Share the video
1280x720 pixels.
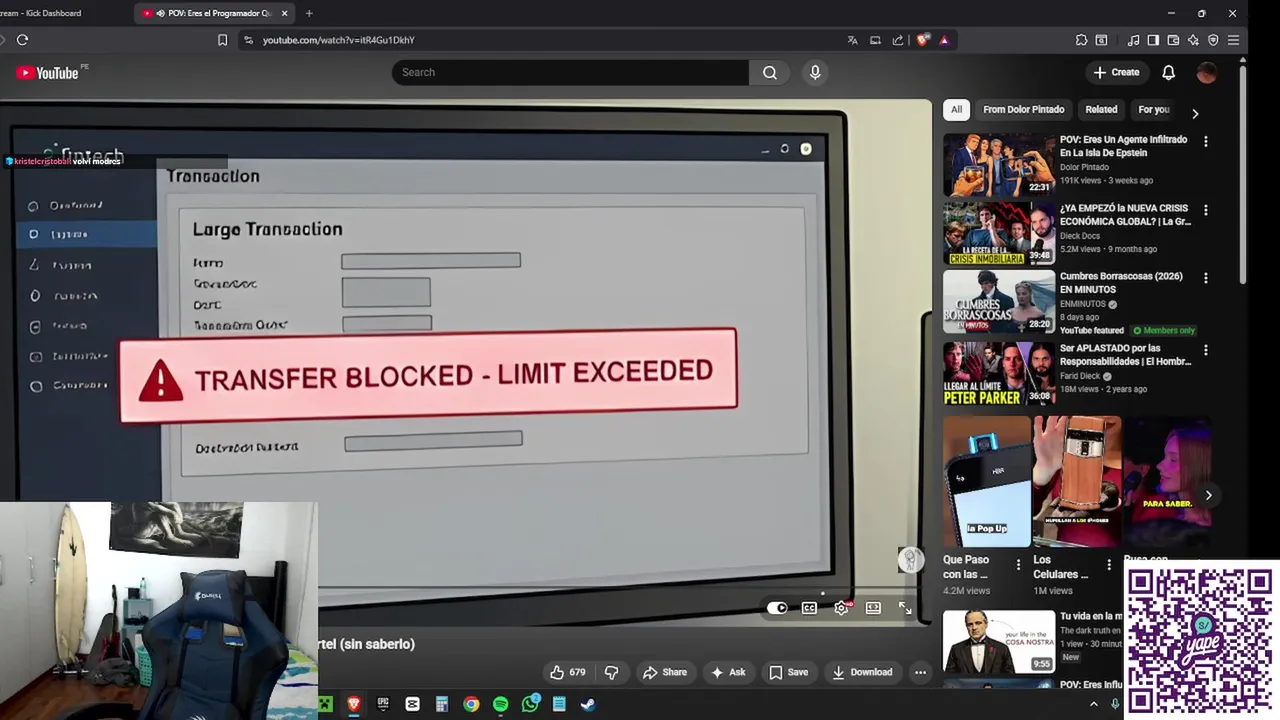[x=665, y=672]
